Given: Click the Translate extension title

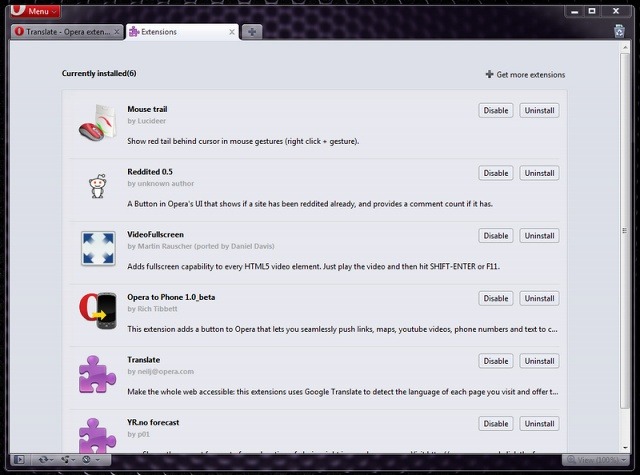Looking at the screenshot, I should click(x=144, y=360).
